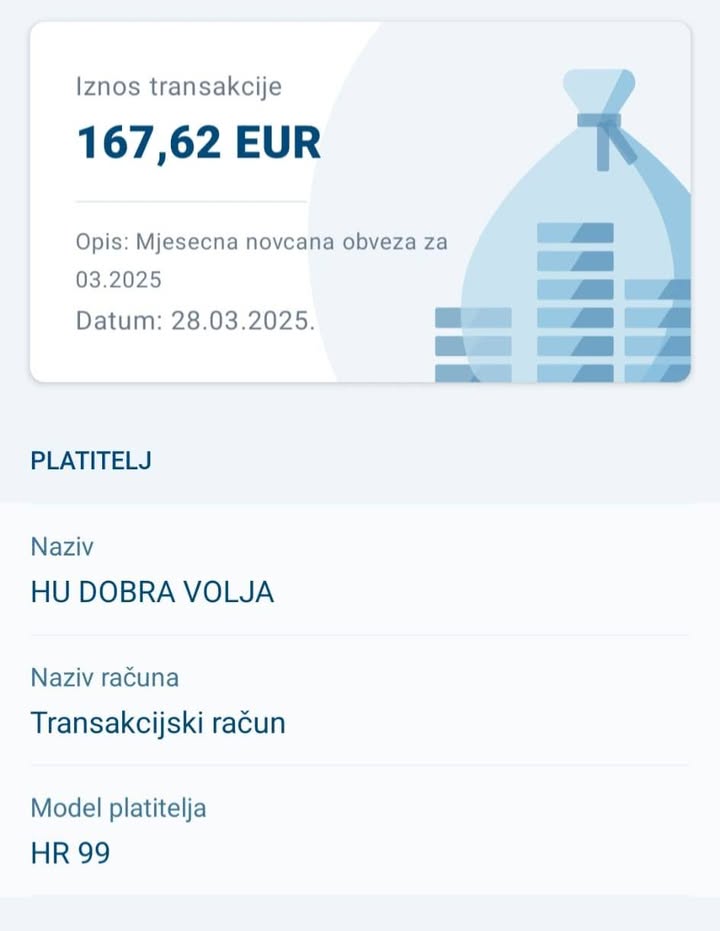This screenshot has height=931, width=720.
Task: Tap the coin stack at right edge
Action: (x=657, y=330)
